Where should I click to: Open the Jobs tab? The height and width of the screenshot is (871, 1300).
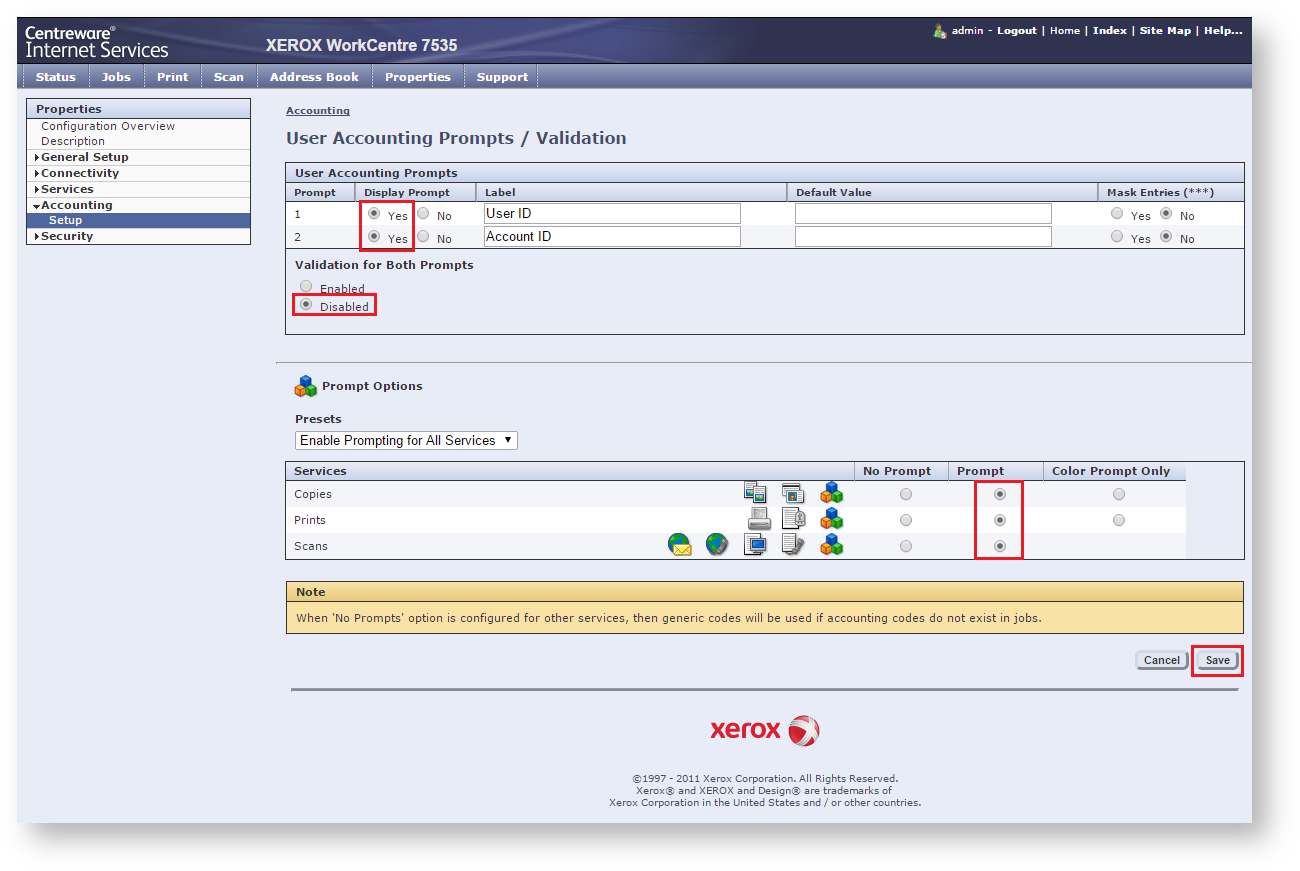(x=117, y=77)
